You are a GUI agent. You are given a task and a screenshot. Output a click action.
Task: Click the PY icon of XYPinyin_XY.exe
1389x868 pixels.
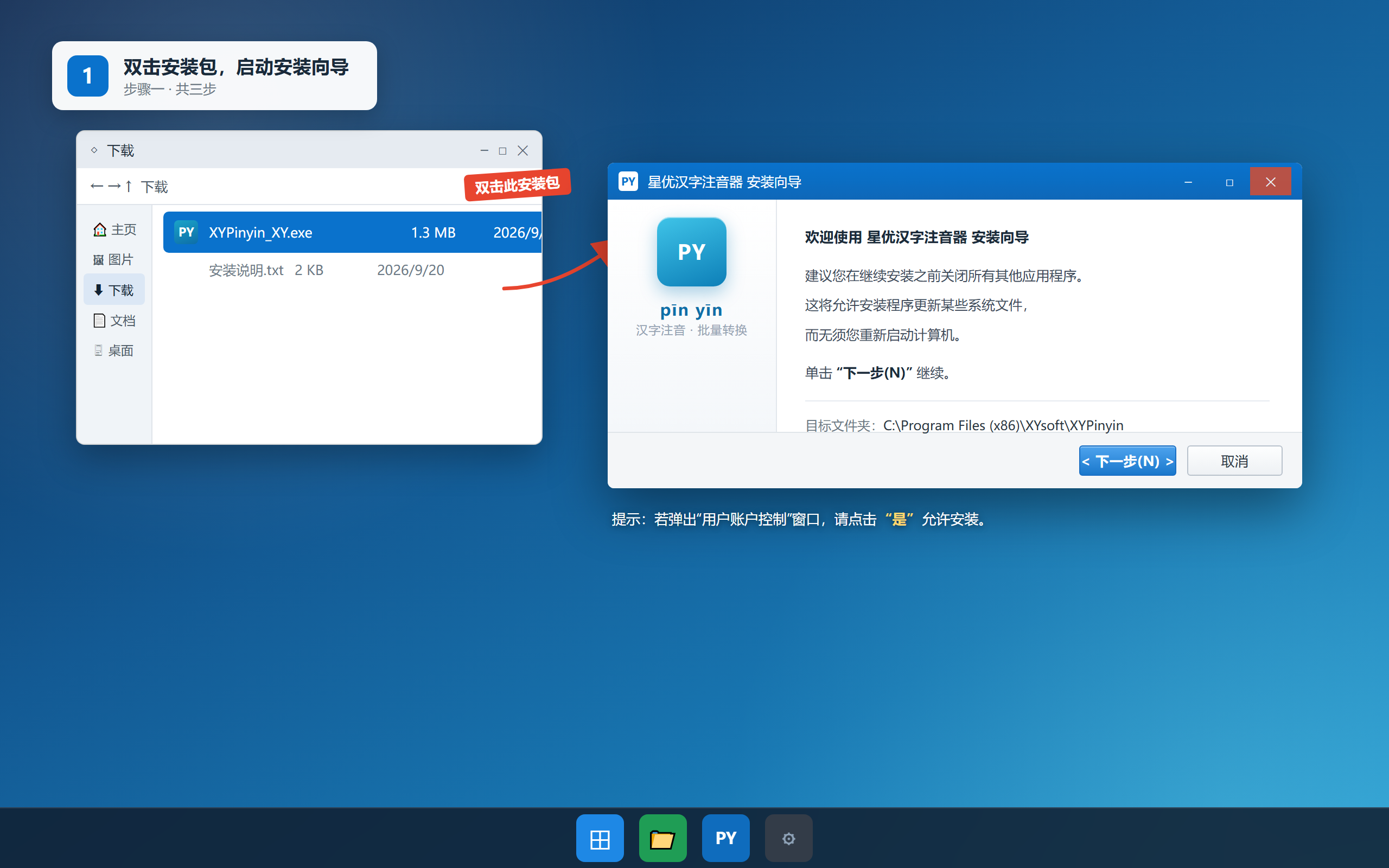(x=186, y=232)
